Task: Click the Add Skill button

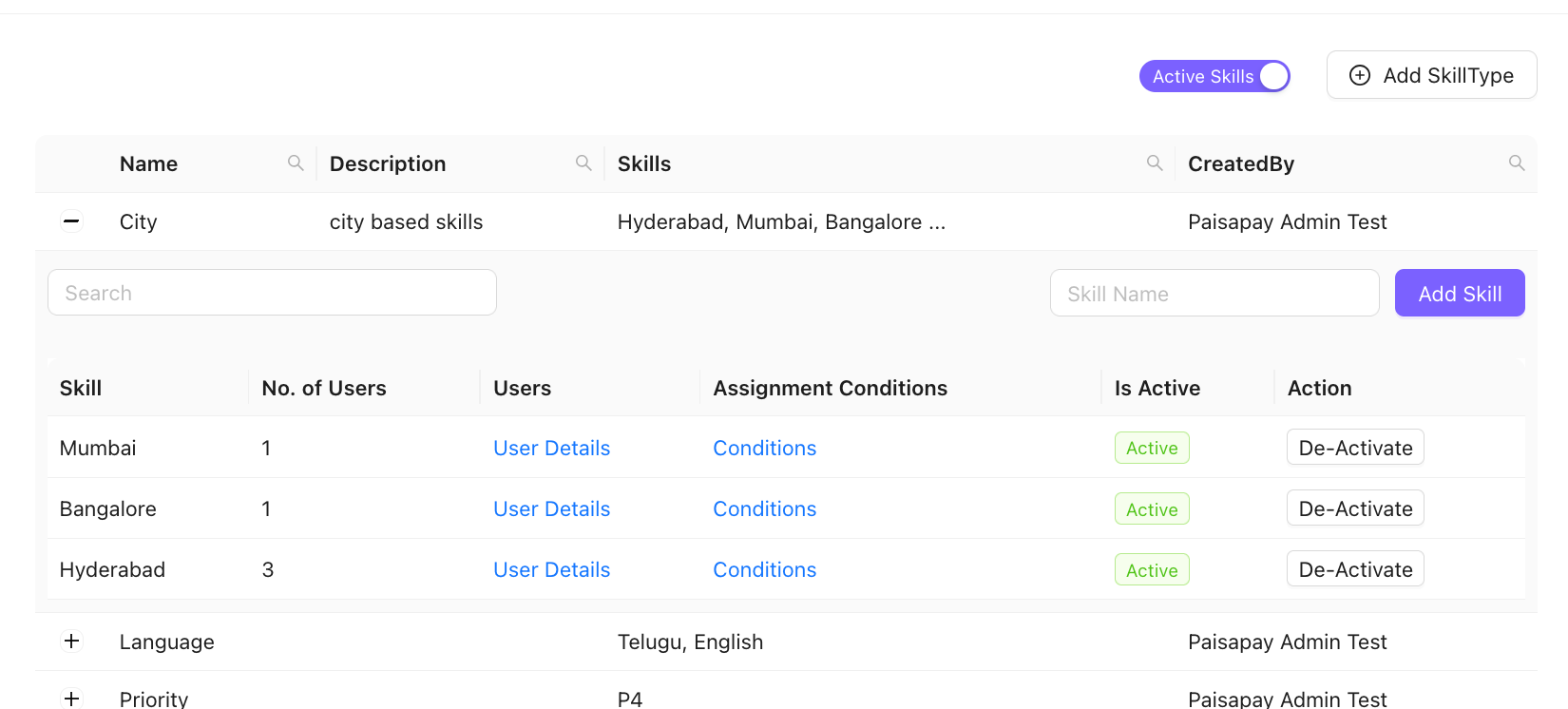Action: click(x=1460, y=293)
